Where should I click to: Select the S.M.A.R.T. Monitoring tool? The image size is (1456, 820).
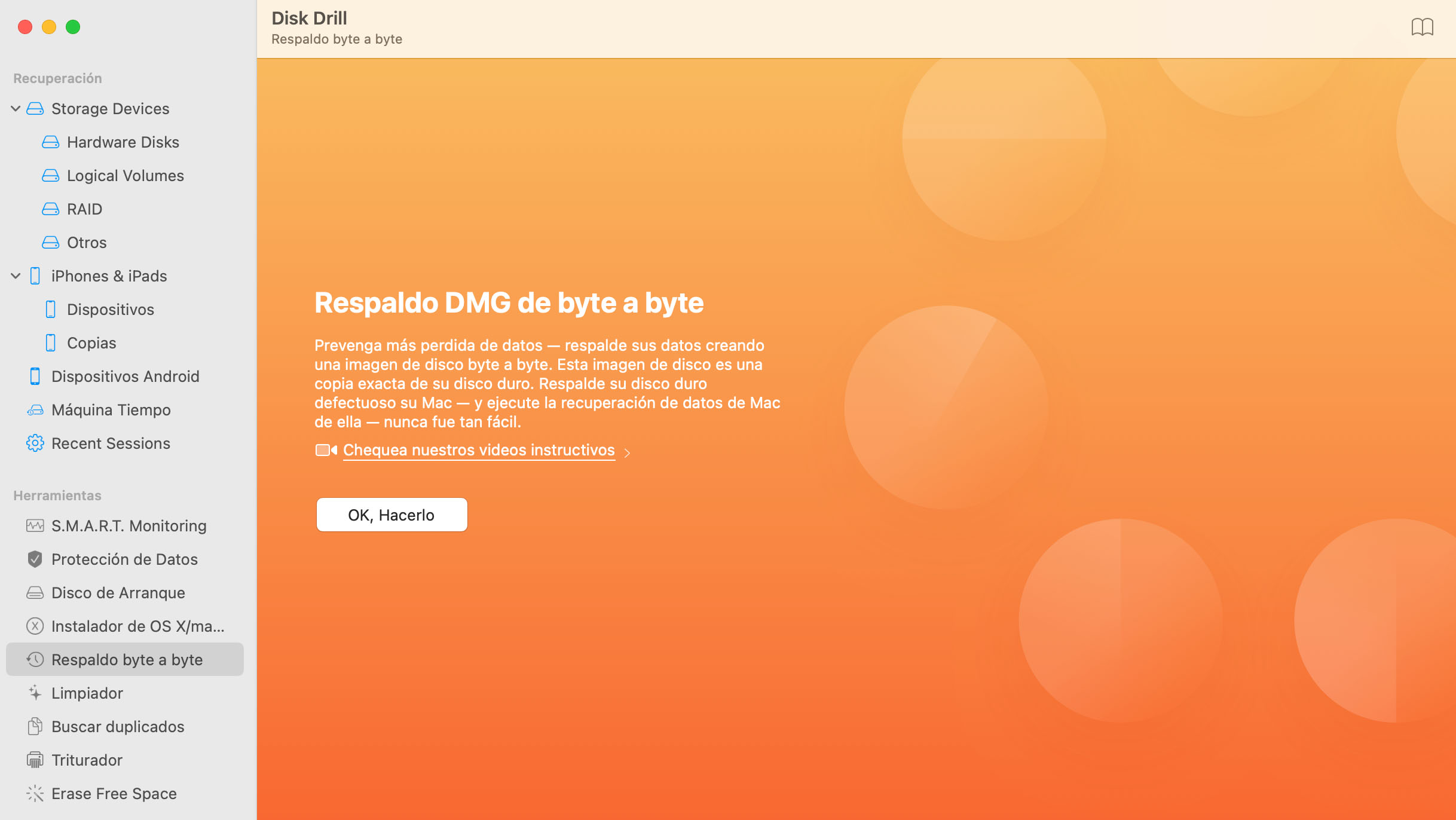coord(128,525)
